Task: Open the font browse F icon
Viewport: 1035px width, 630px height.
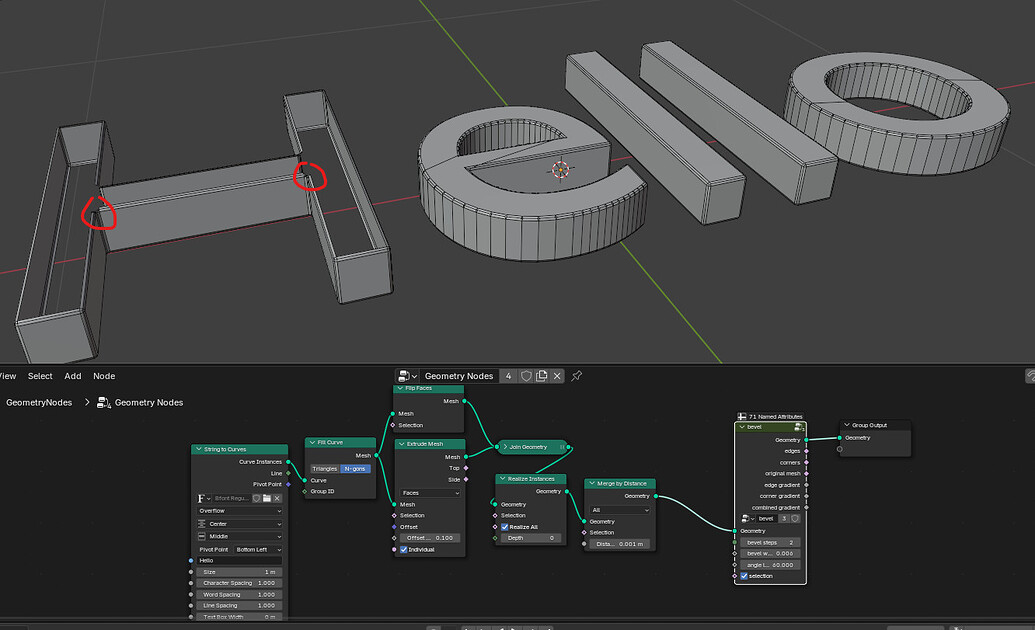Action: pyautogui.click(x=203, y=499)
